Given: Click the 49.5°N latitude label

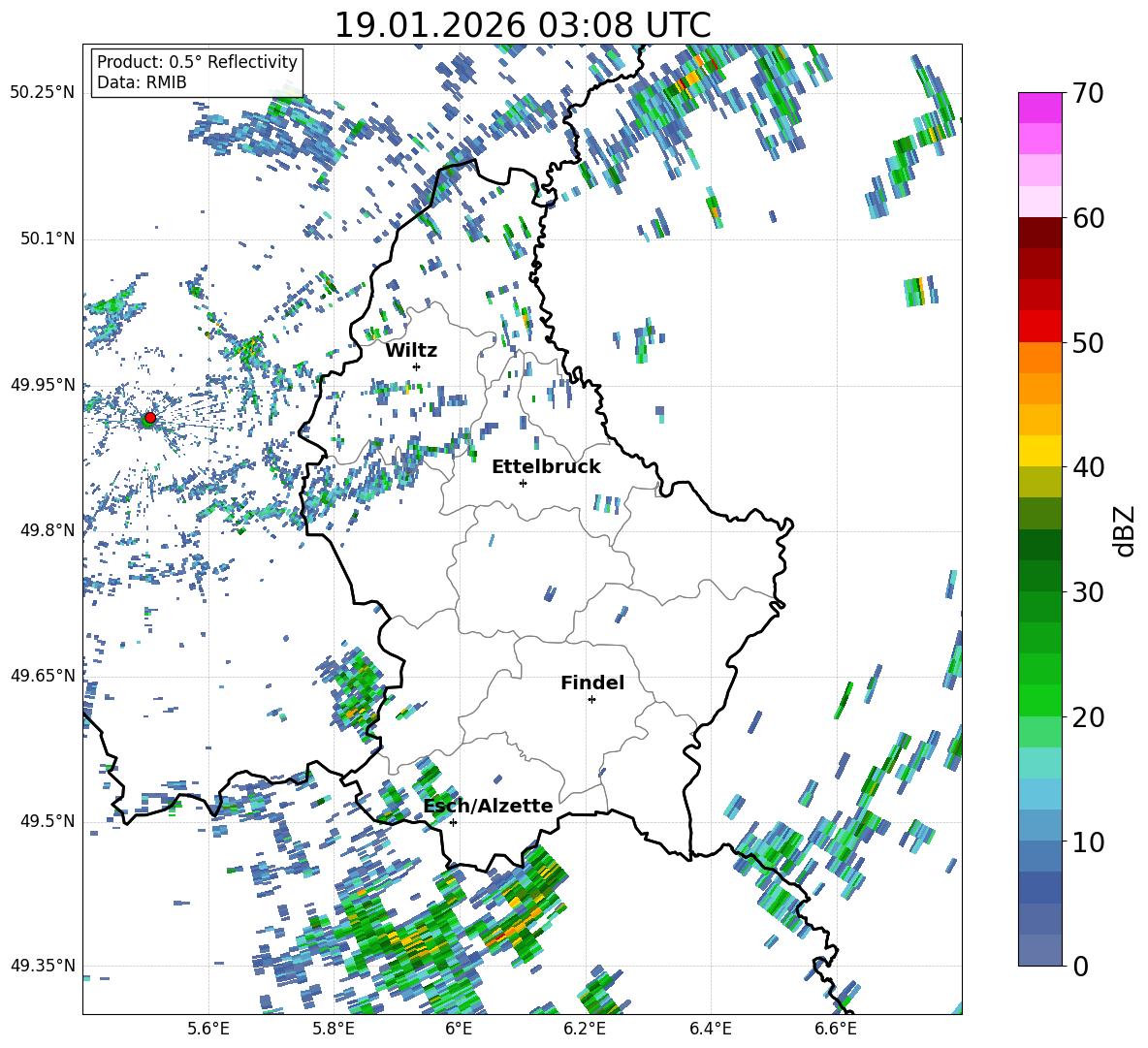Looking at the screenshot, I should click(47, 820).
